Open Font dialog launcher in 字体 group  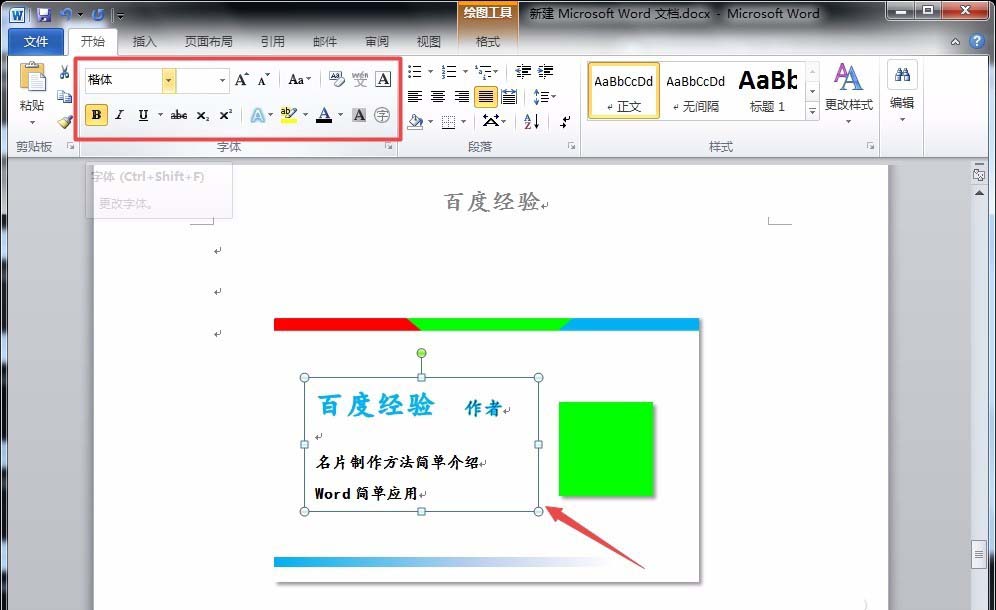tap(388, 146)
